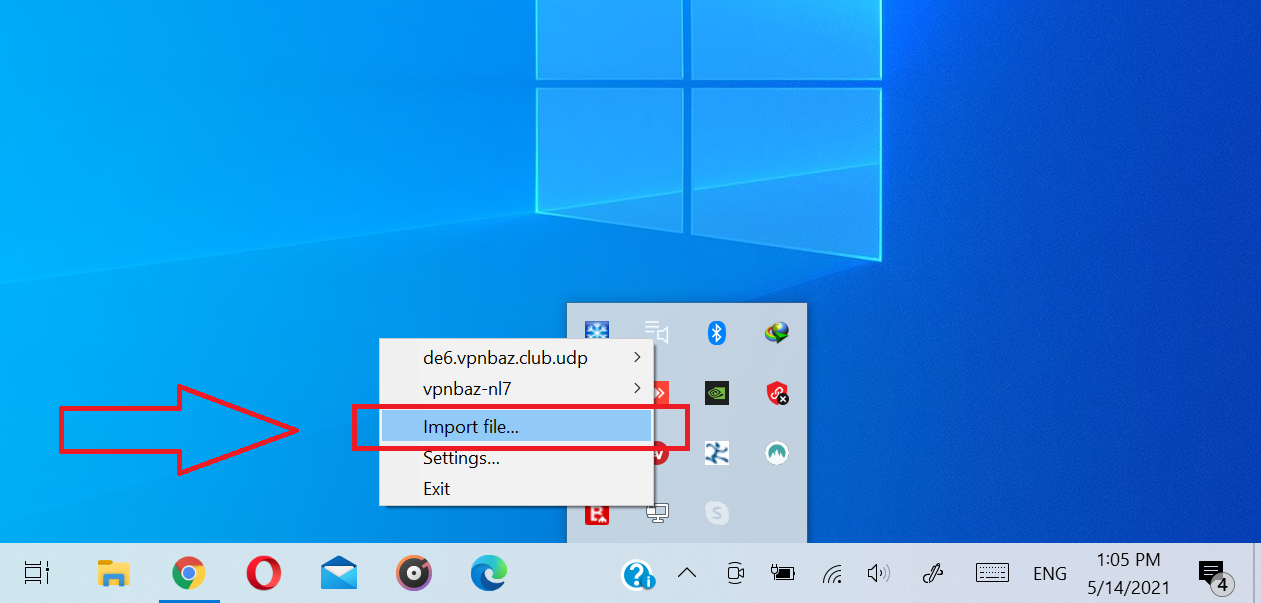Open the speaker volume control
Screen dimensions: 1261x603
point(878,573)
